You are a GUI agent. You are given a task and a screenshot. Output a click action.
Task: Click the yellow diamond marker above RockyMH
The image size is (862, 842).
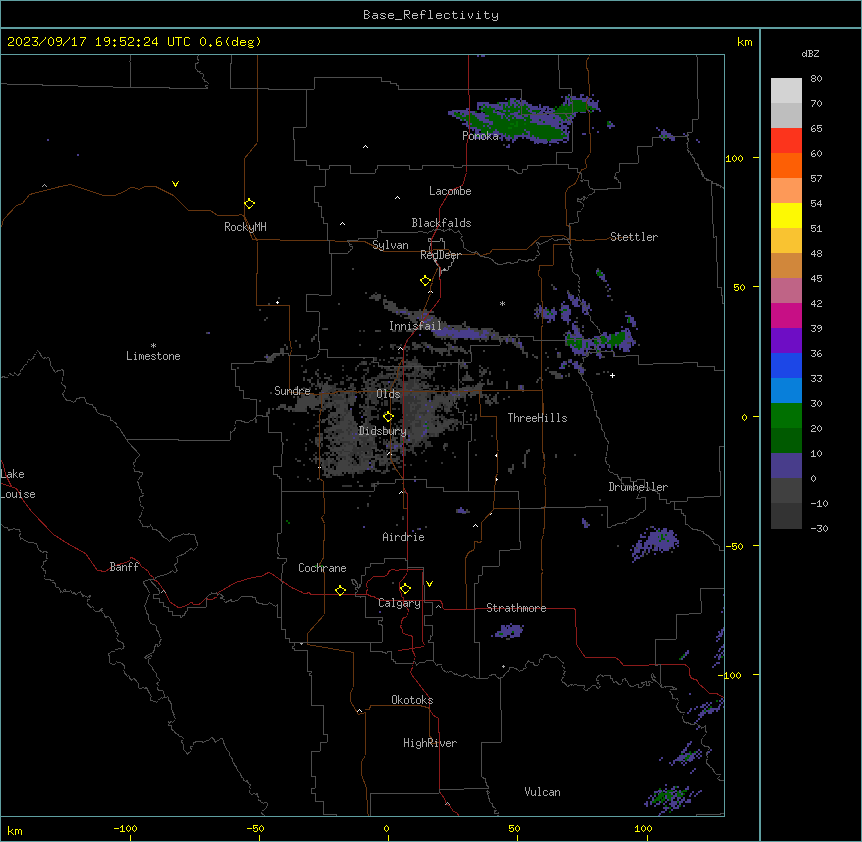coord(249,204)
